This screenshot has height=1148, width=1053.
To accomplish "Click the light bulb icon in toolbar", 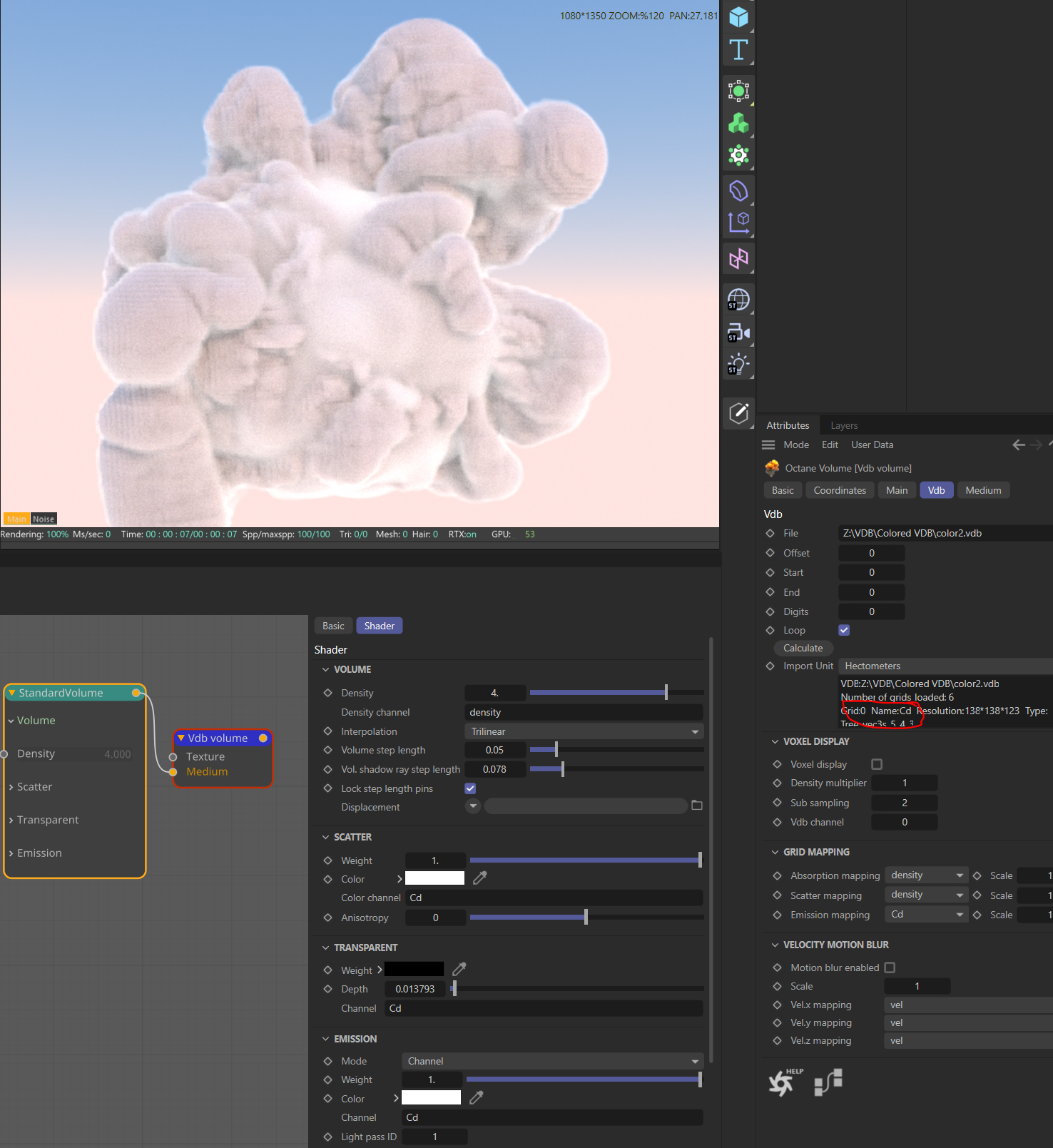I will tap(738, 364).
